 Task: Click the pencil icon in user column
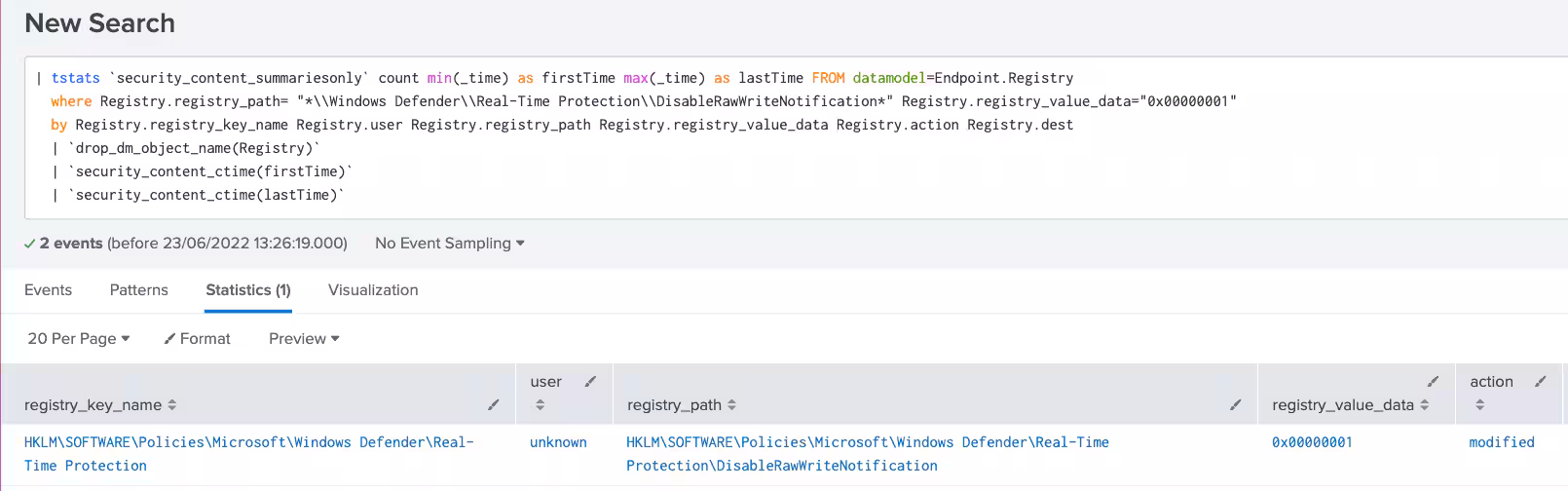pyautogui.click(x=590, y=382)
